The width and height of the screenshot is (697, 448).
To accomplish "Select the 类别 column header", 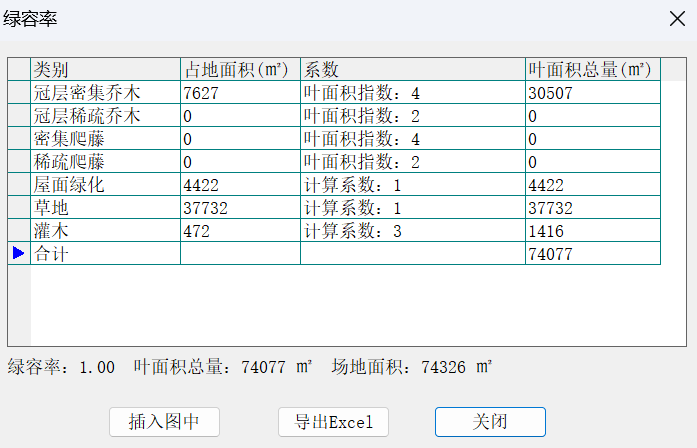I will pyautogui.click(x=105, y=69).
